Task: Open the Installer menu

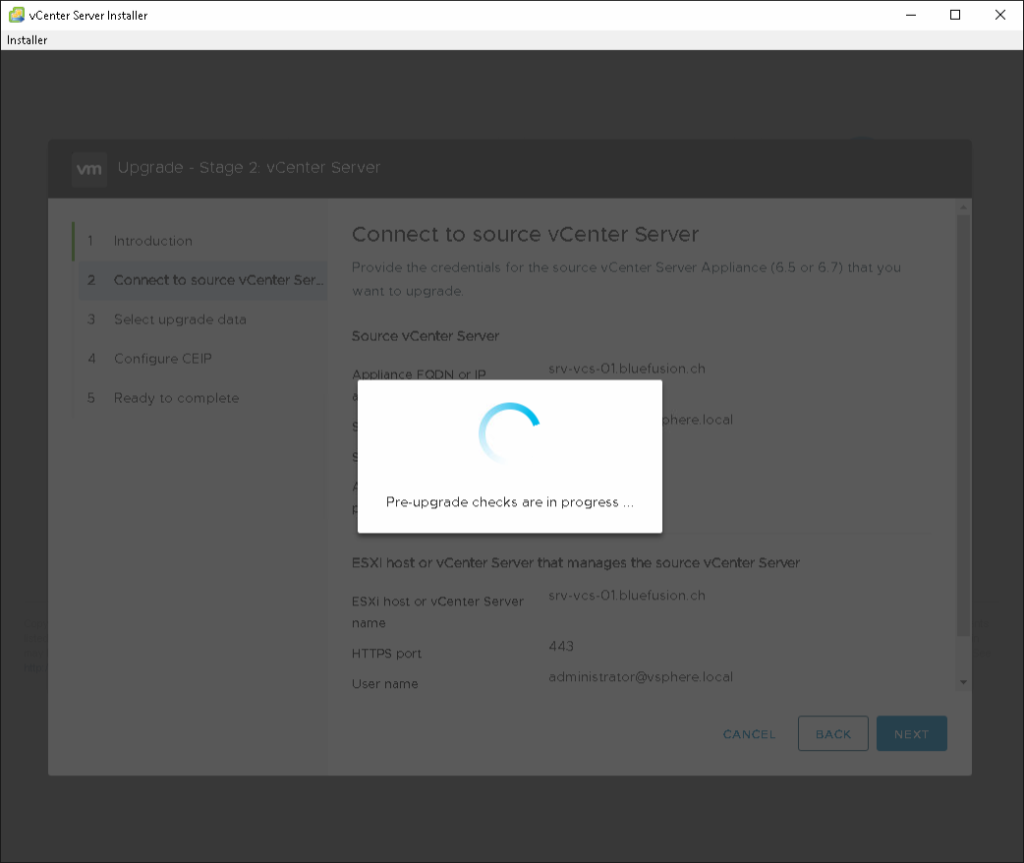Action: tap(27, 40)
